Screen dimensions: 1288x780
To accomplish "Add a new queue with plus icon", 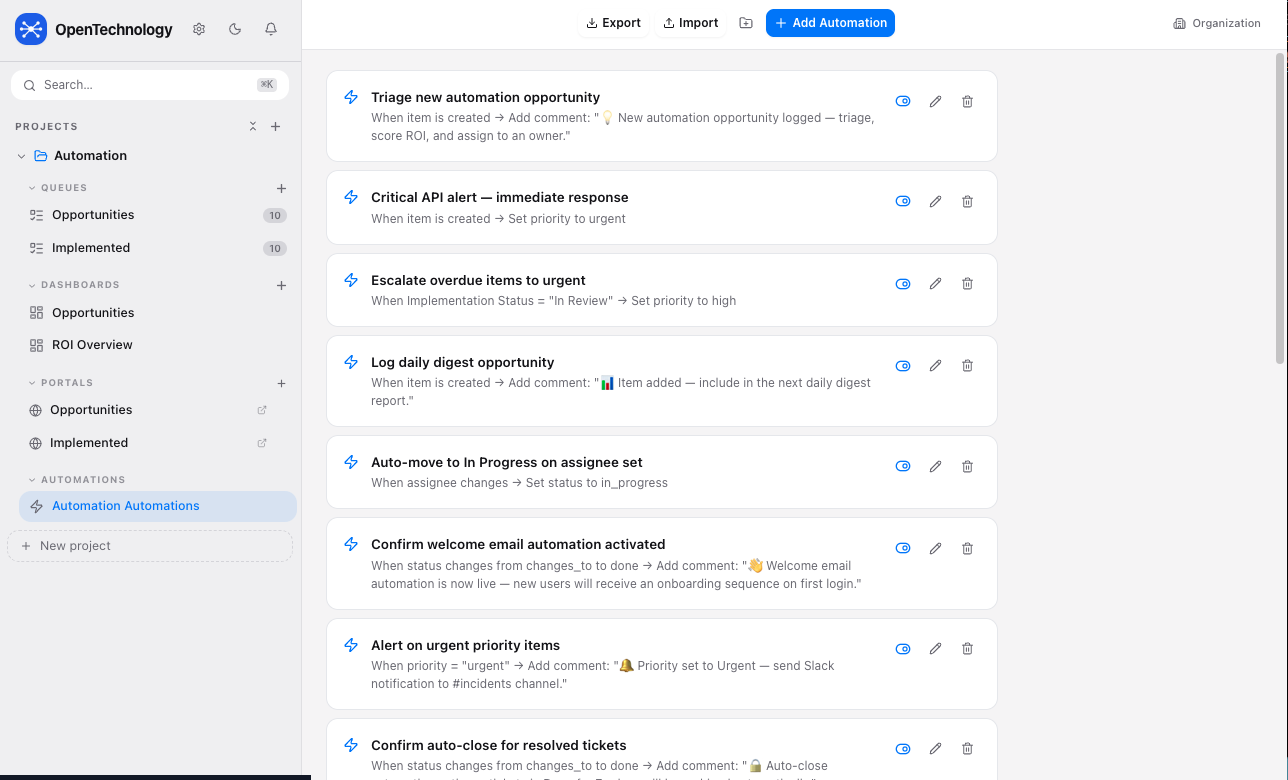I will click(x=281, y=188).
